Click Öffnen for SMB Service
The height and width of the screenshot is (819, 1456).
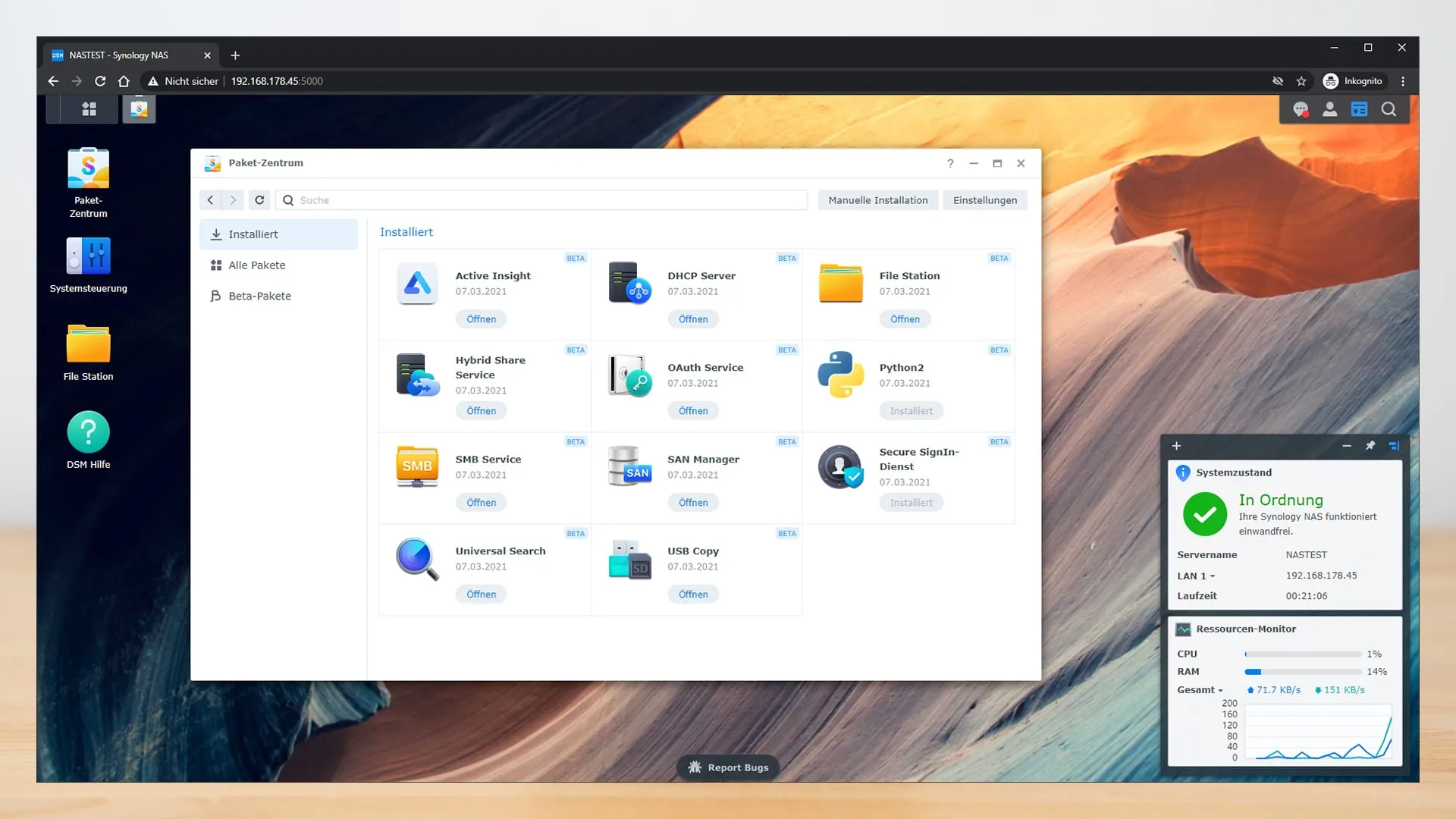click(482, 503)
